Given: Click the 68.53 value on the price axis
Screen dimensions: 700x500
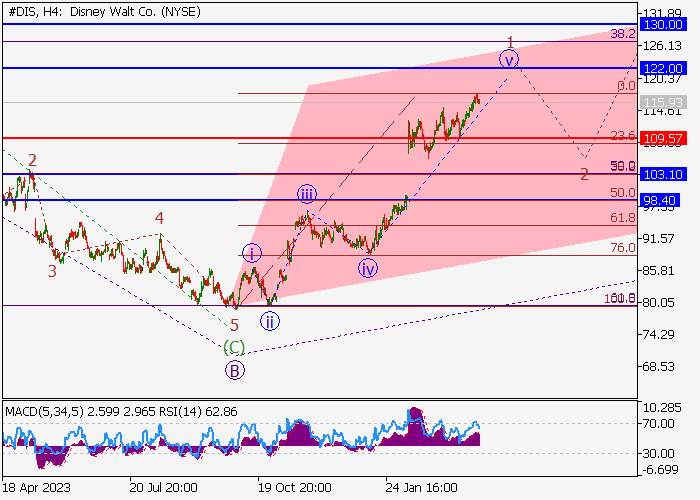Looking at the screenshot, I should pos(658,367).
